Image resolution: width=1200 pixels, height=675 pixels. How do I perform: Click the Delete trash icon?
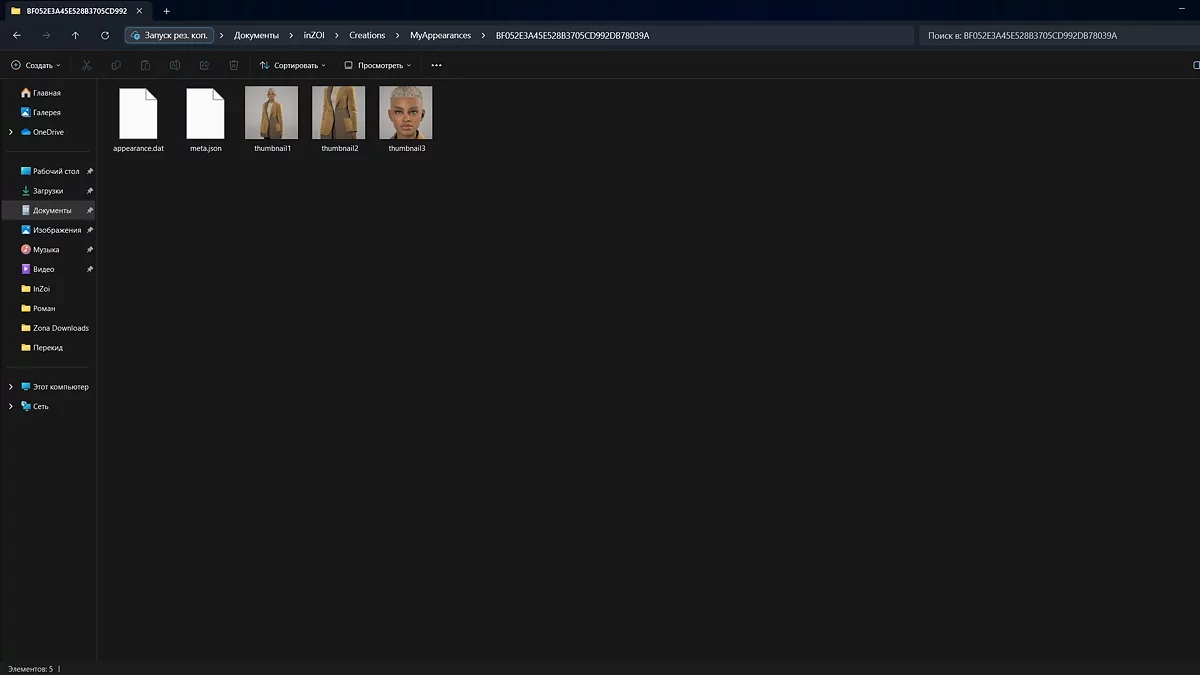pyautogui.click(x=234, y=65)
